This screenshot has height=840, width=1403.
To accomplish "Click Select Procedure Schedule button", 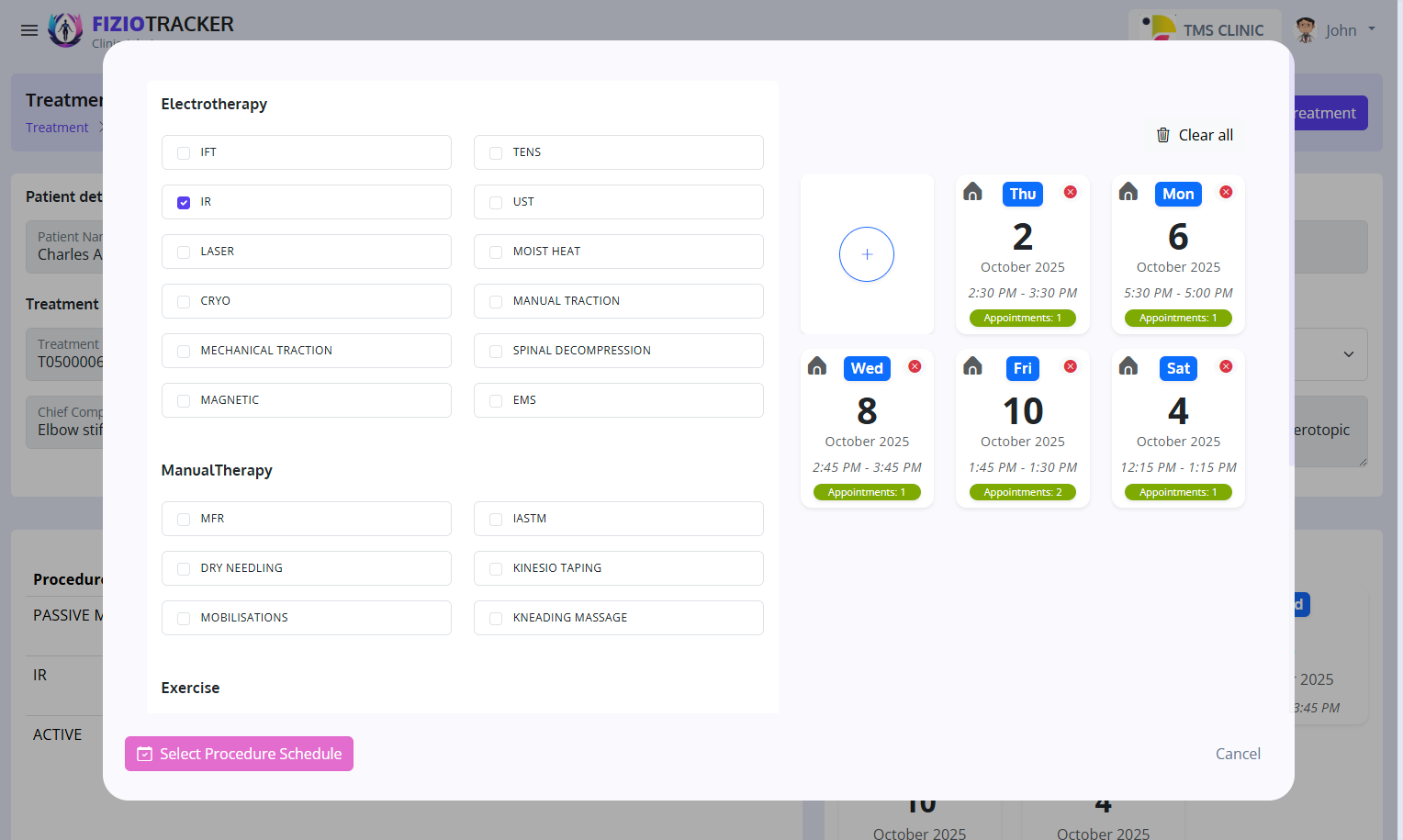I will [239, 754].
